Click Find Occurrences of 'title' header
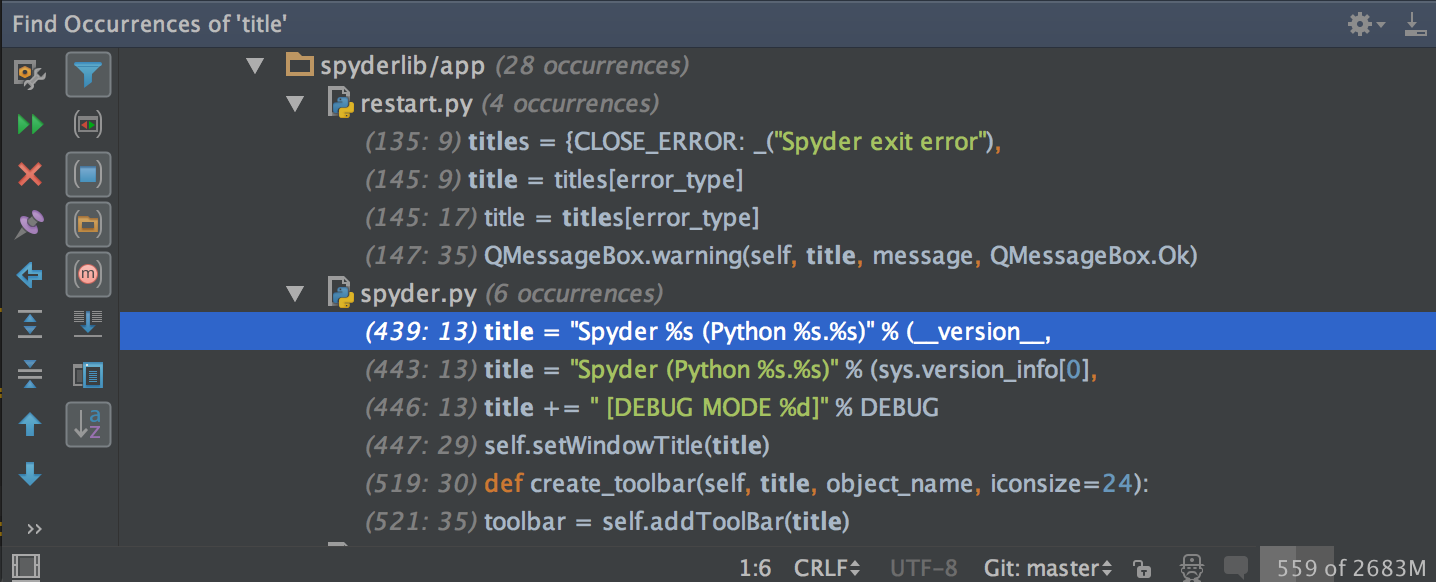The width and height of the screenshot is (1436, 582). point(150,24)
